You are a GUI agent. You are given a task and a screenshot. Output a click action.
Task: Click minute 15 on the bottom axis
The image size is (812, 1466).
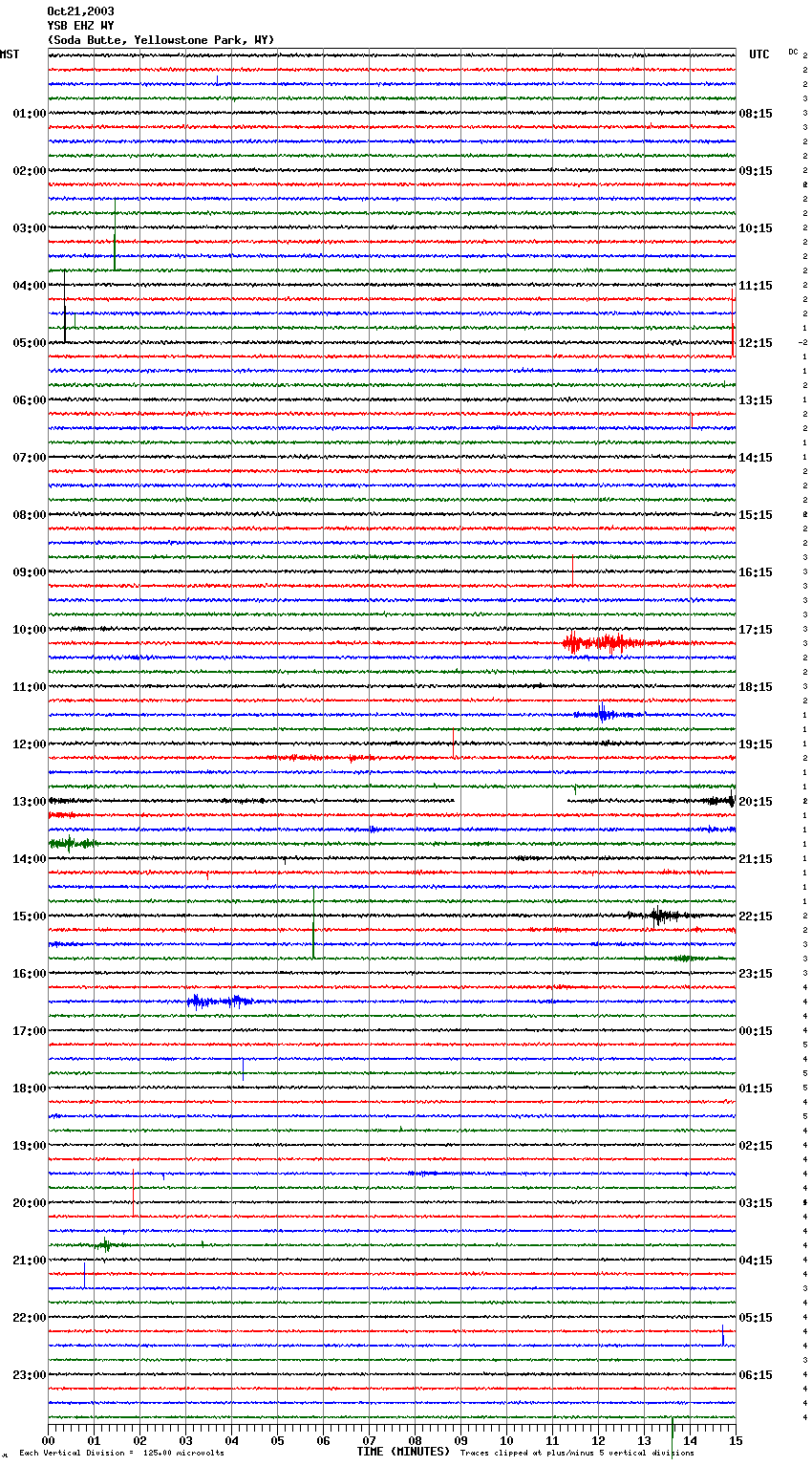click(x=736, y=1440)
